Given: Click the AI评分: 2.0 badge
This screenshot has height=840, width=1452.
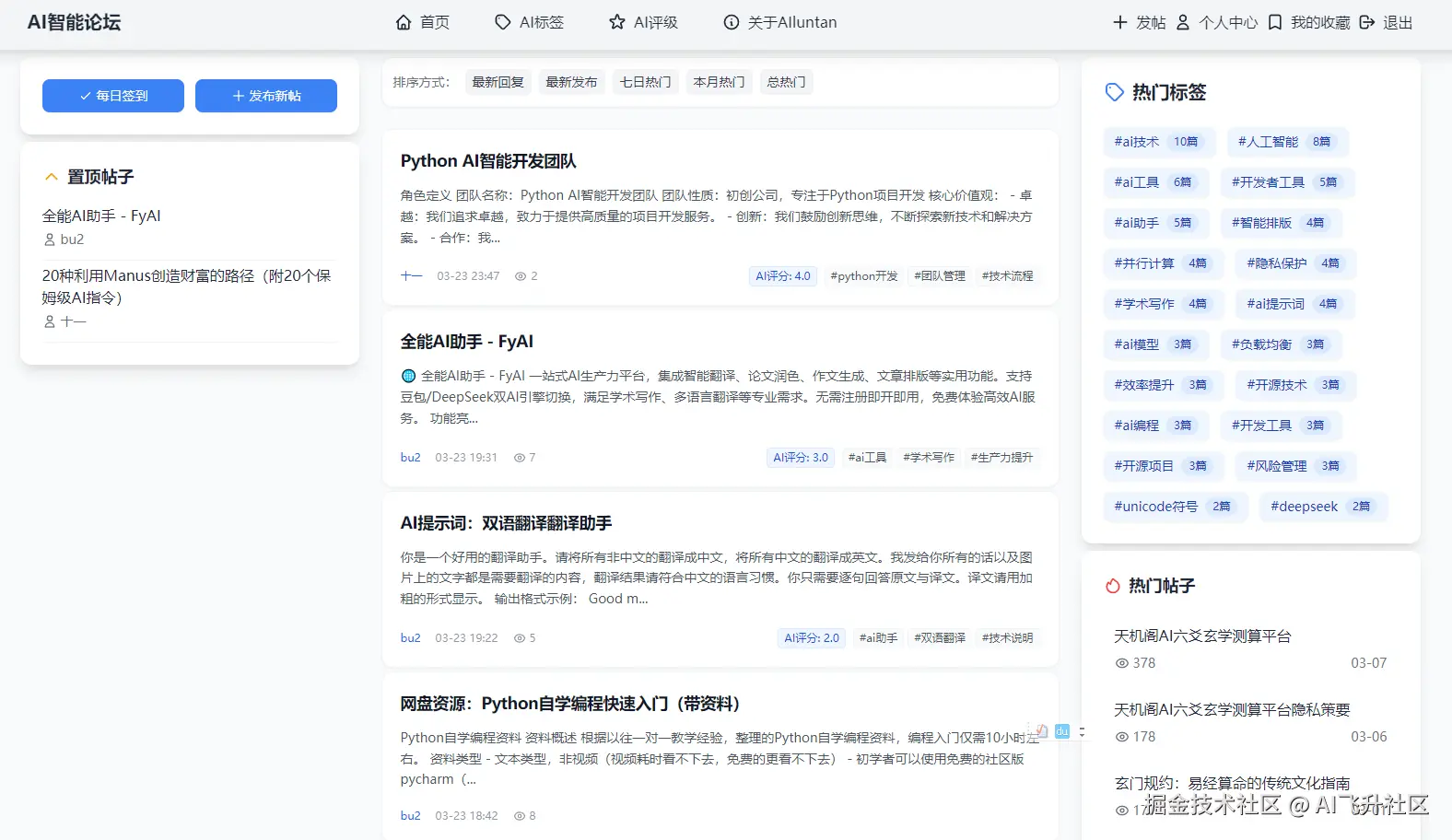Looking at the screenshot, I should (x=812, y=638).
